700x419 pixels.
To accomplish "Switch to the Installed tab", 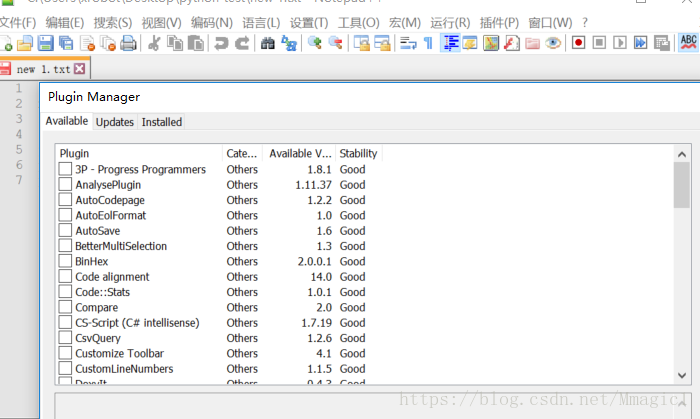I will pyautogui.click(x=162, y=122).
